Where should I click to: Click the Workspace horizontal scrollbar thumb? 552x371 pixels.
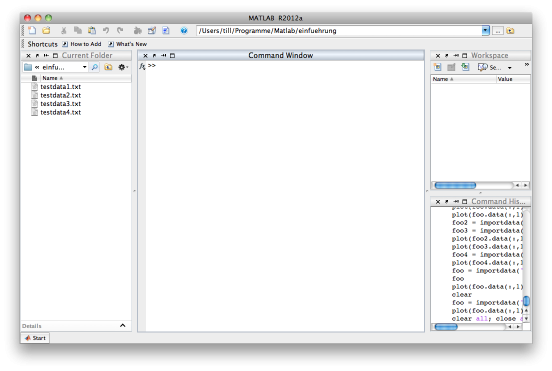[455, 185]
